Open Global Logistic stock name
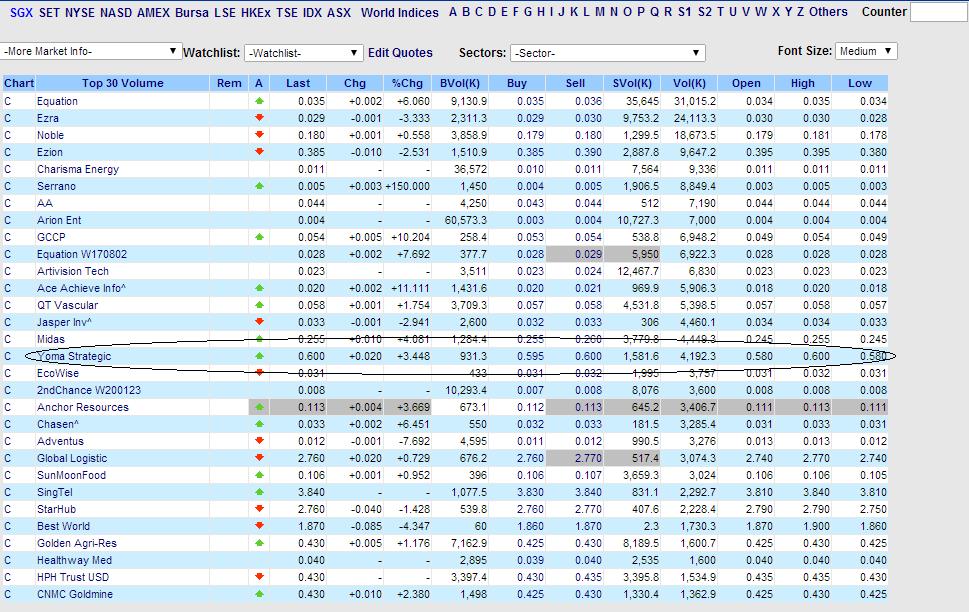The width and height of the screenshot is (969, 612). (72, 458)
